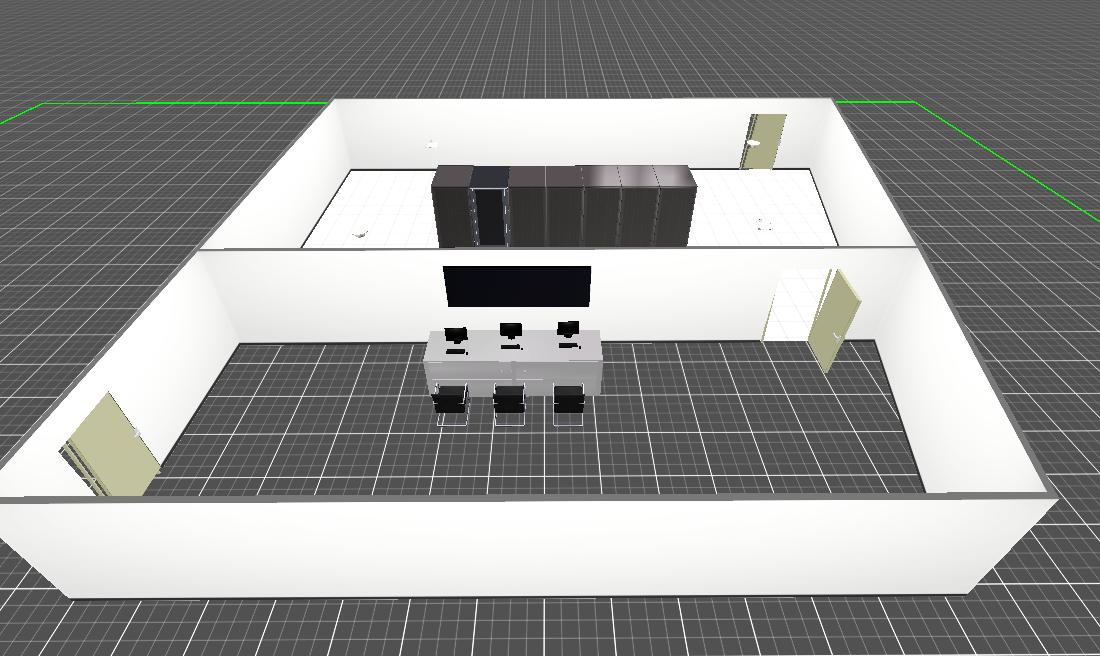Viewport: 1100px width, 656px height.
Task: Select the left office chair
Action: click(450, 402)
